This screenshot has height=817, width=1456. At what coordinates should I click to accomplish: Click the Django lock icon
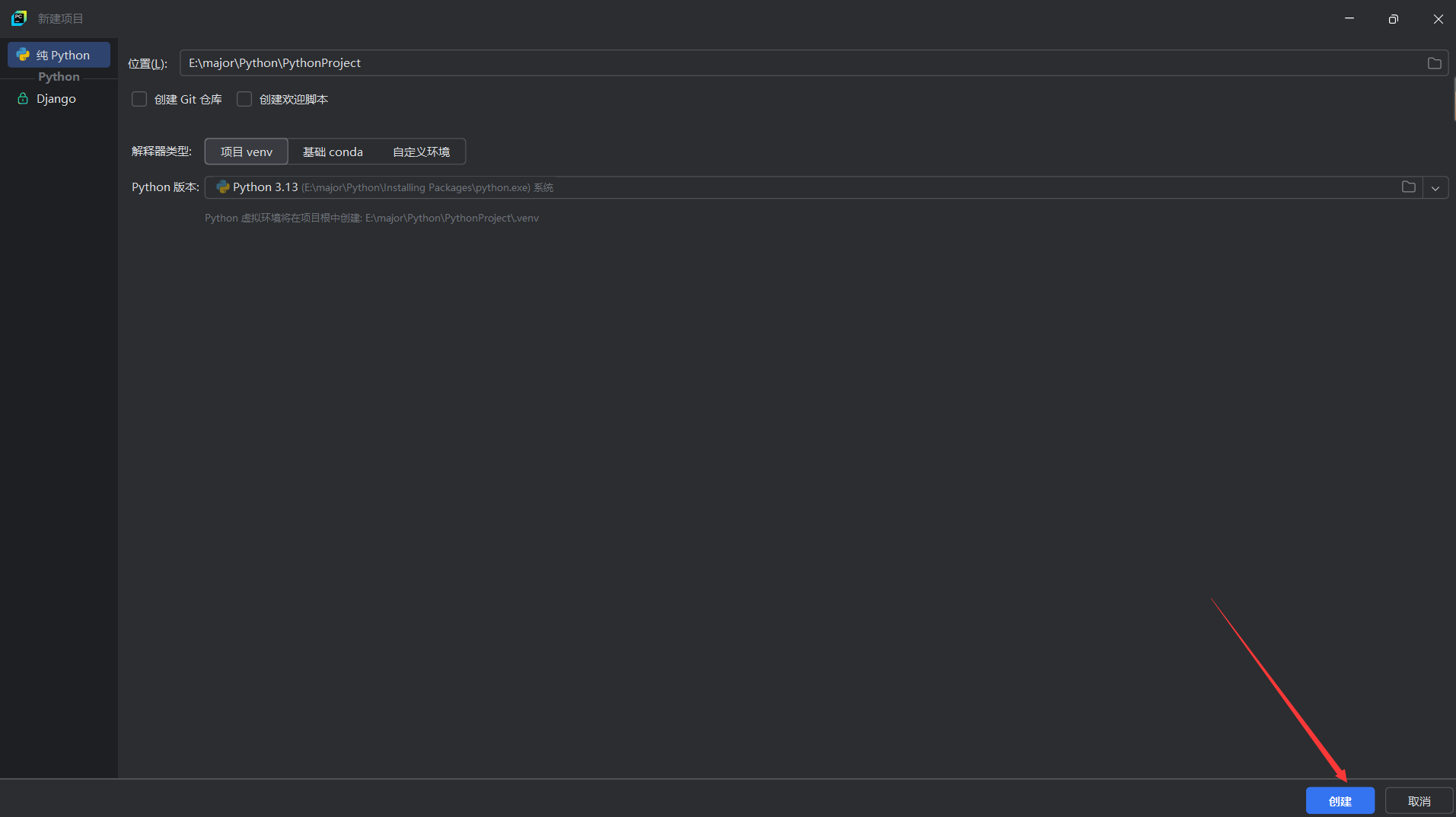tap(23, 98)
